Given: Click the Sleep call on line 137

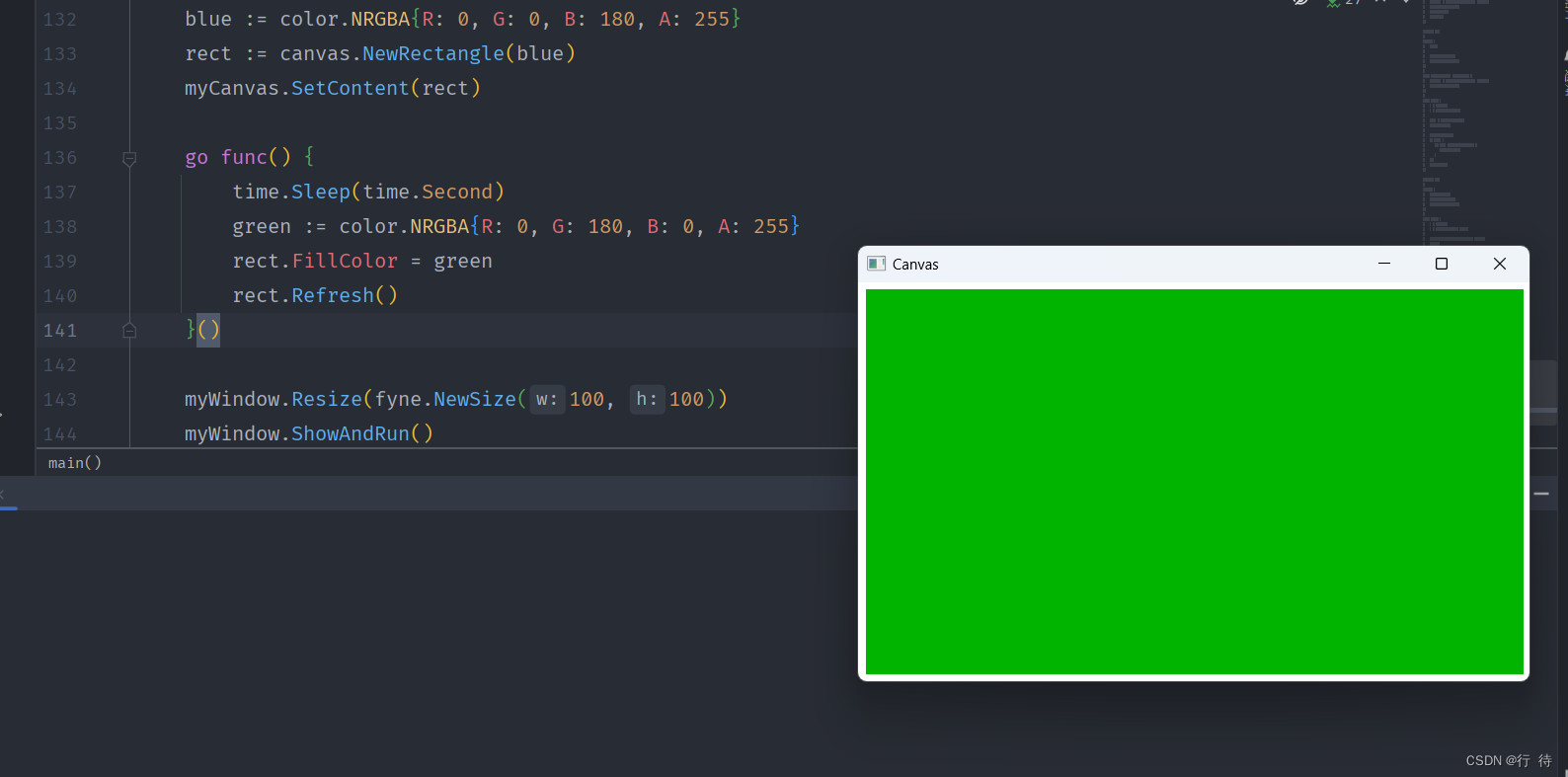Looking at the screenshot, I should [x=321, y=192].
